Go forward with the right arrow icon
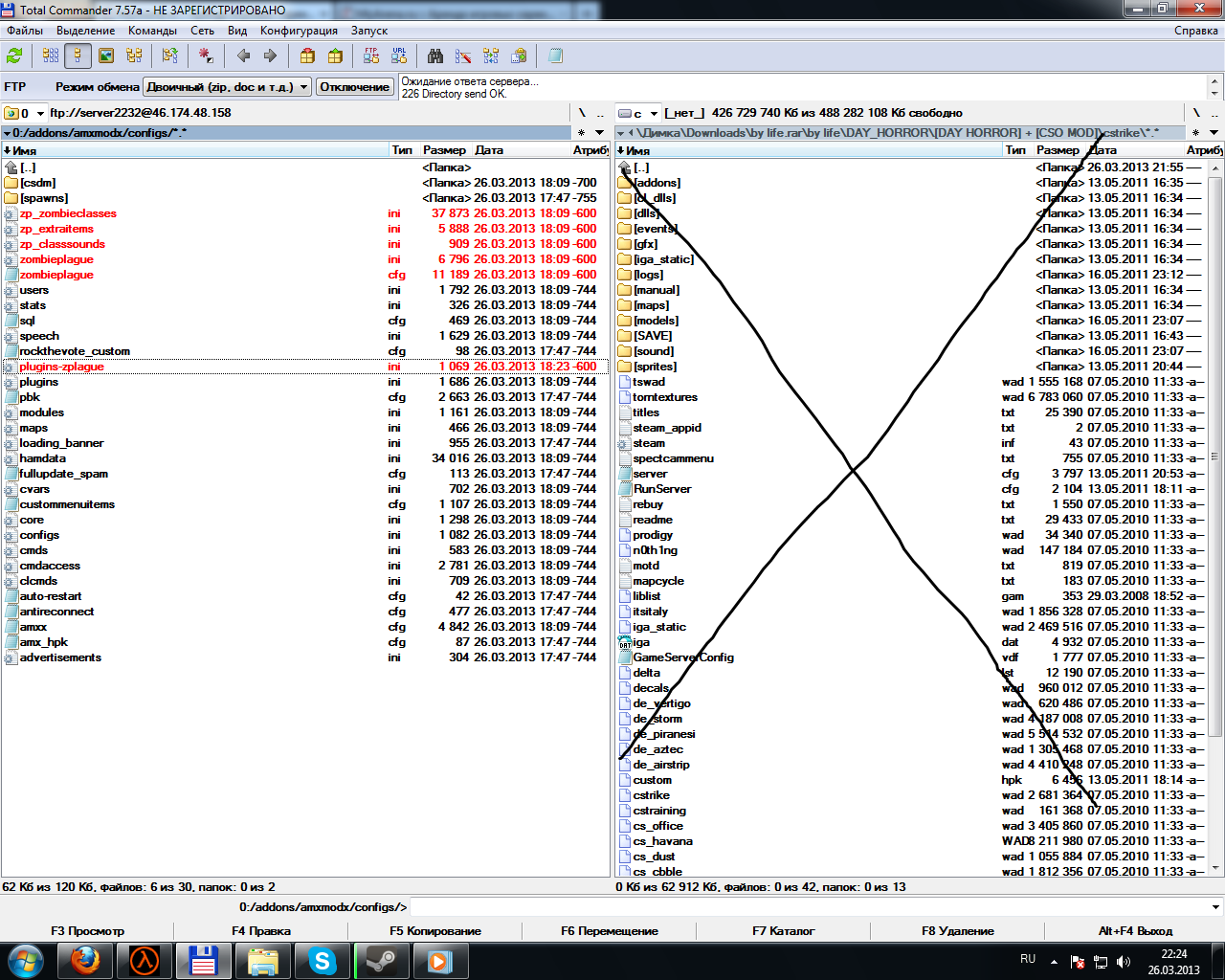 [271, 56]
